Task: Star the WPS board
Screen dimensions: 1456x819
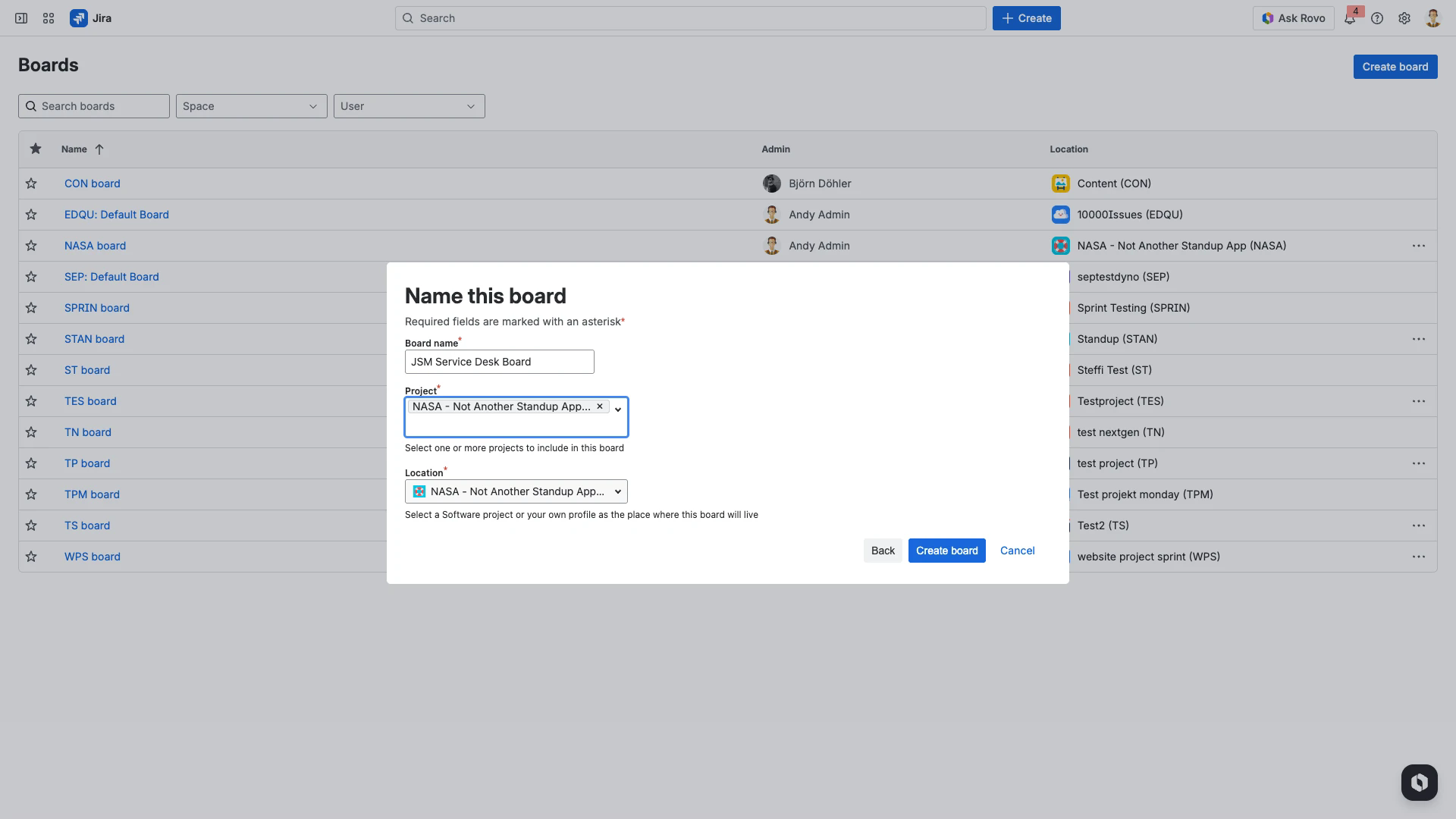Action: click(31, 557)
